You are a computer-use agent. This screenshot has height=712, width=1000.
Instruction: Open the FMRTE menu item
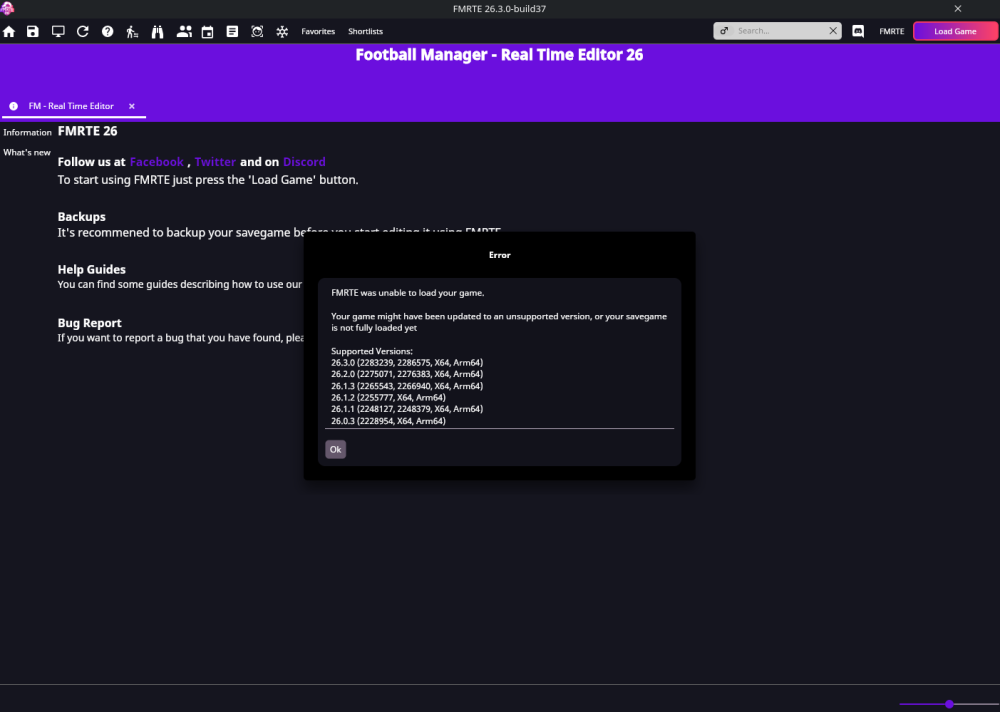pos(892,31)
